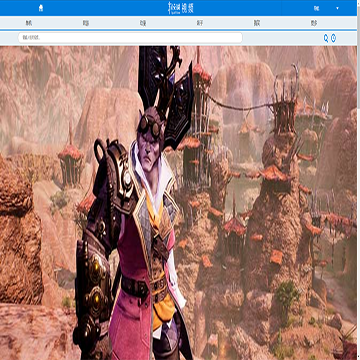The image size is (360, 360).
Task: Click the scrollbar track below the thumb
Action: [x=358, y=233]
